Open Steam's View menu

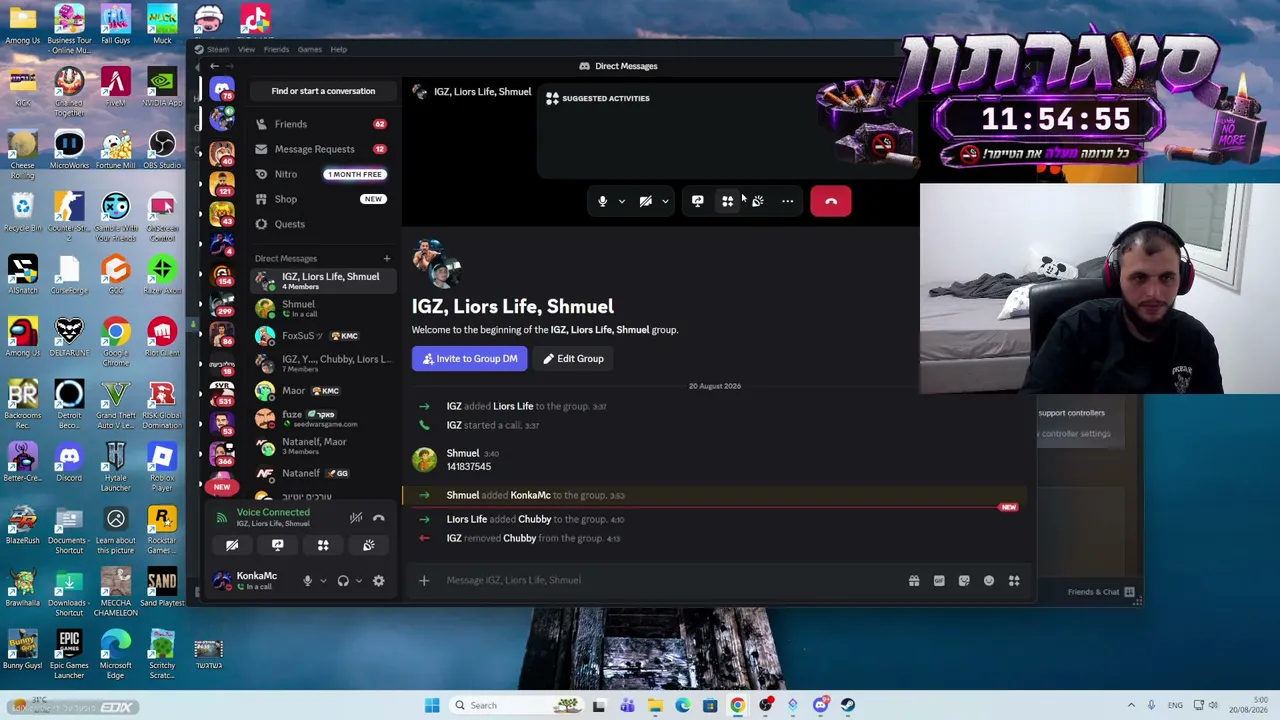pos(246,49)
